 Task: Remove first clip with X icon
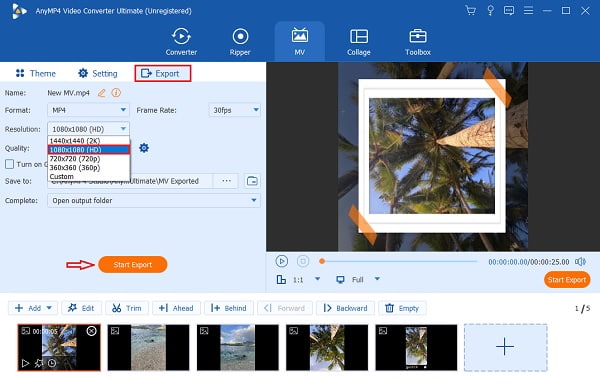[x=91, y=331]
